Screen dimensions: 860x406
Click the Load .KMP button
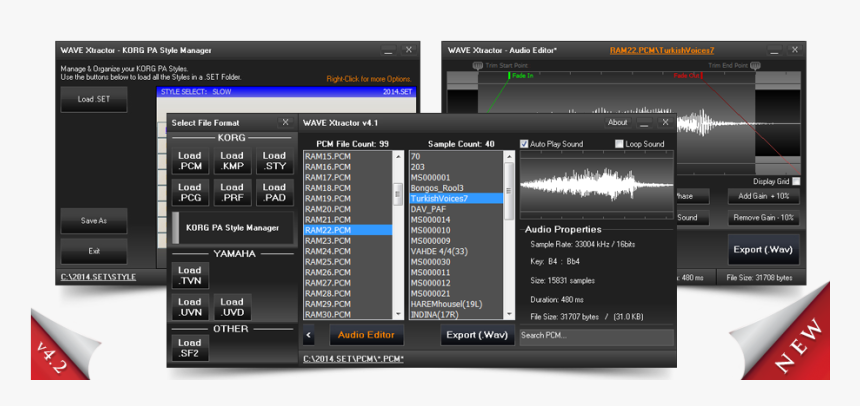232,161
